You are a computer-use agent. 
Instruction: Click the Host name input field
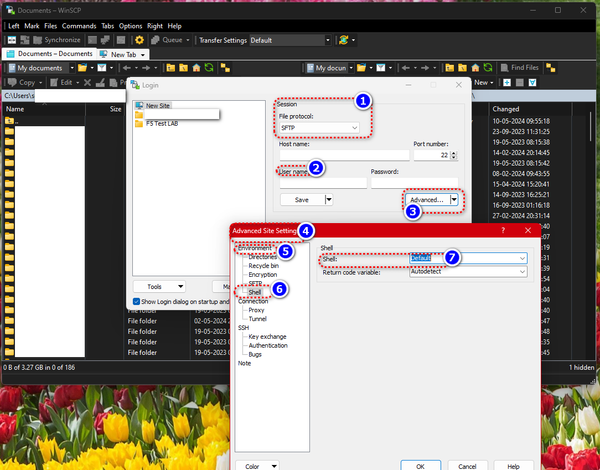pos(344,155)
